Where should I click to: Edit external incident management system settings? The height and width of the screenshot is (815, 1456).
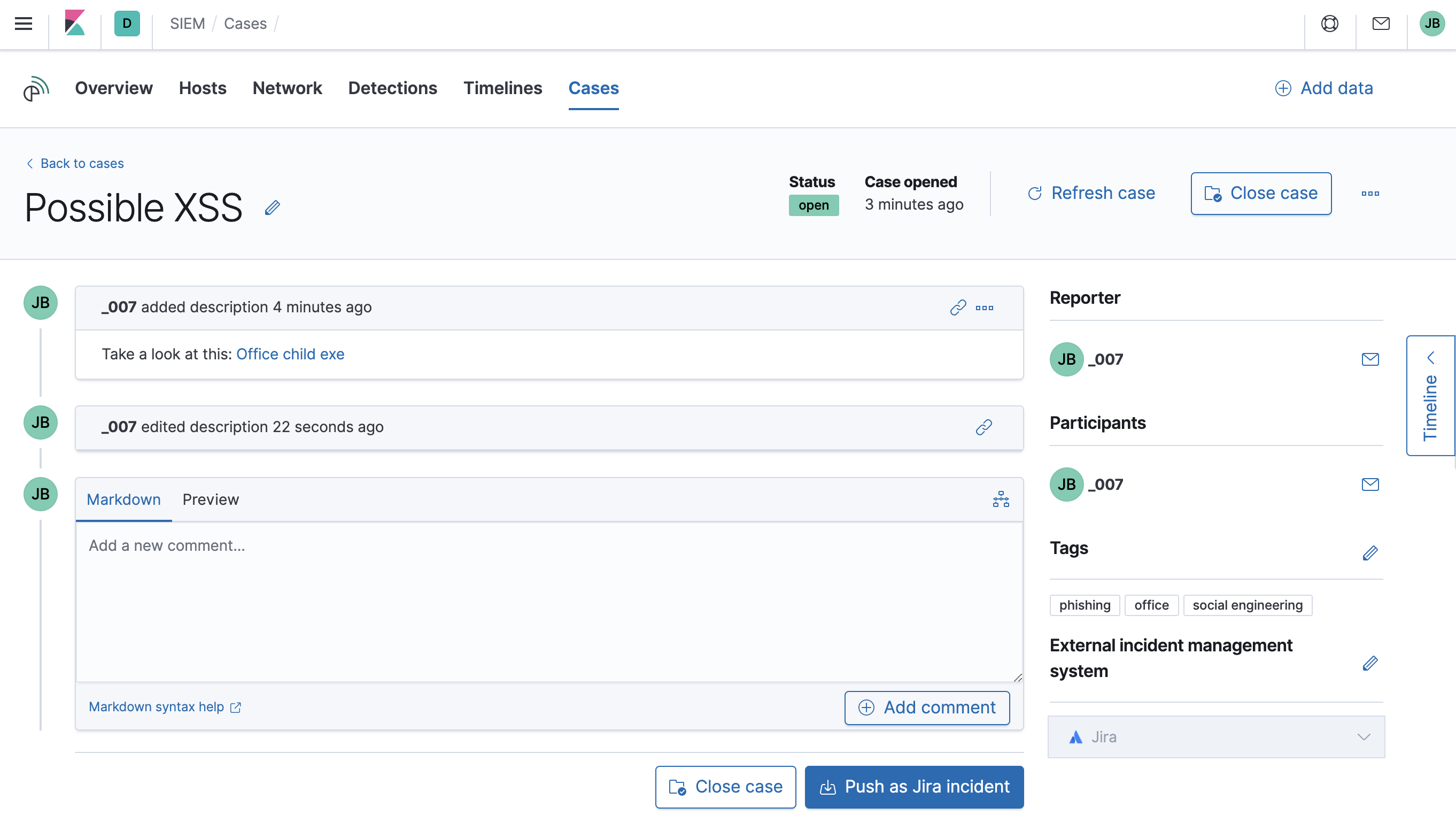point(1370,664)
